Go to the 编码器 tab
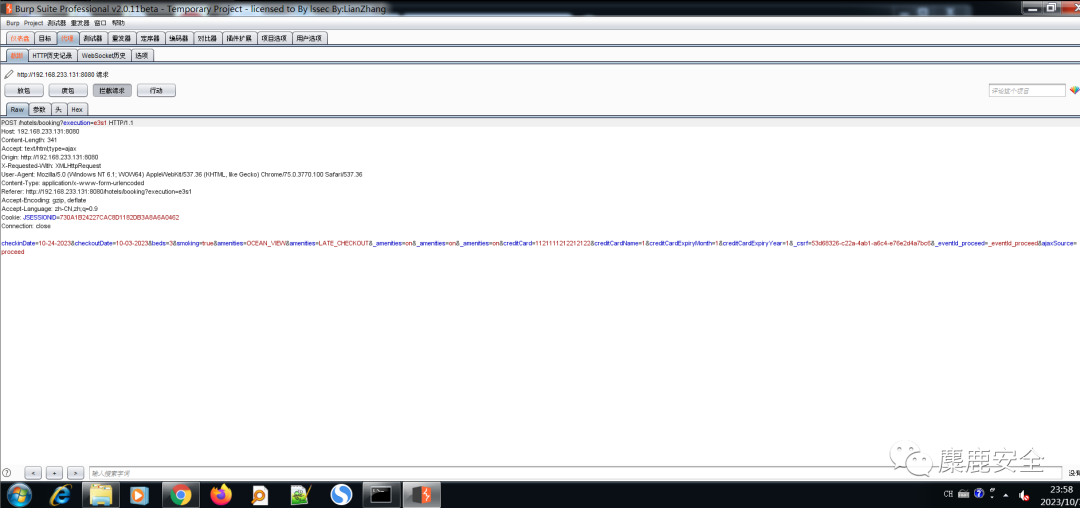The width and height of the screenshot is (1080, 508). click(178, 38)
